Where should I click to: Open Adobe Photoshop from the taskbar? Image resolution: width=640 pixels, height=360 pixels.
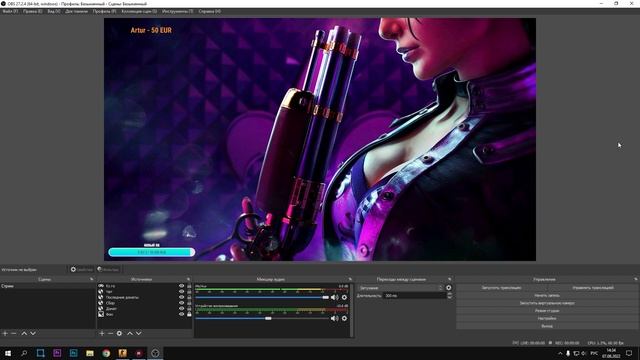tap(73, 353)
